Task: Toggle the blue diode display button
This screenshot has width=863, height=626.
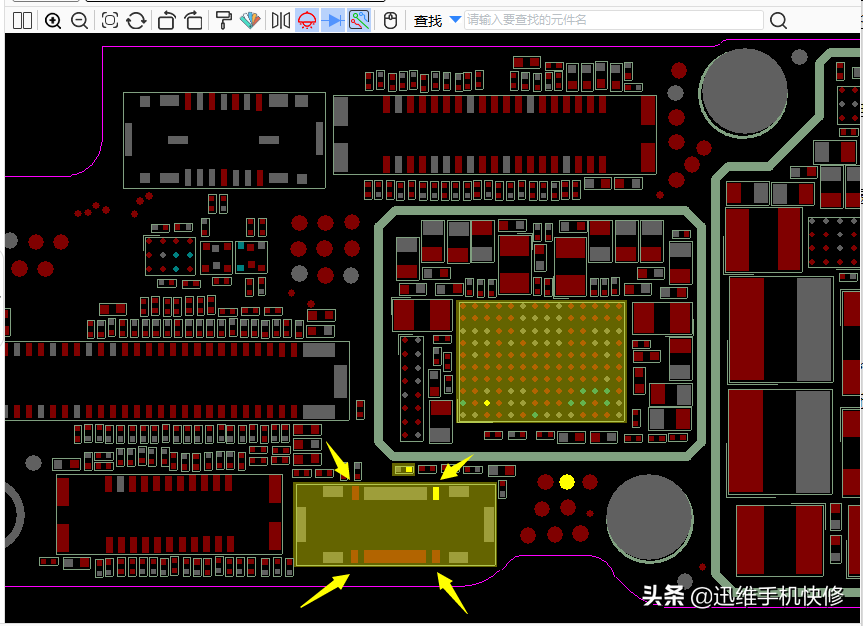Action: click(333, 21)
